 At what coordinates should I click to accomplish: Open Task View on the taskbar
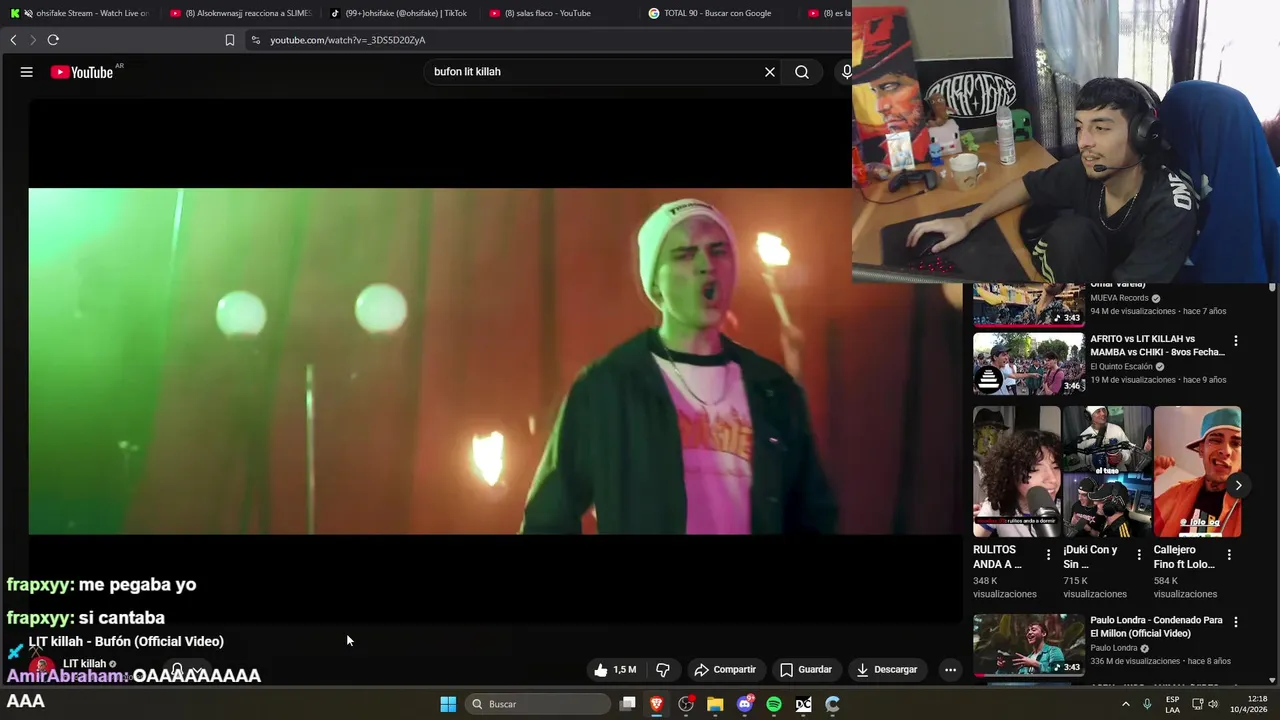(628, 704)
